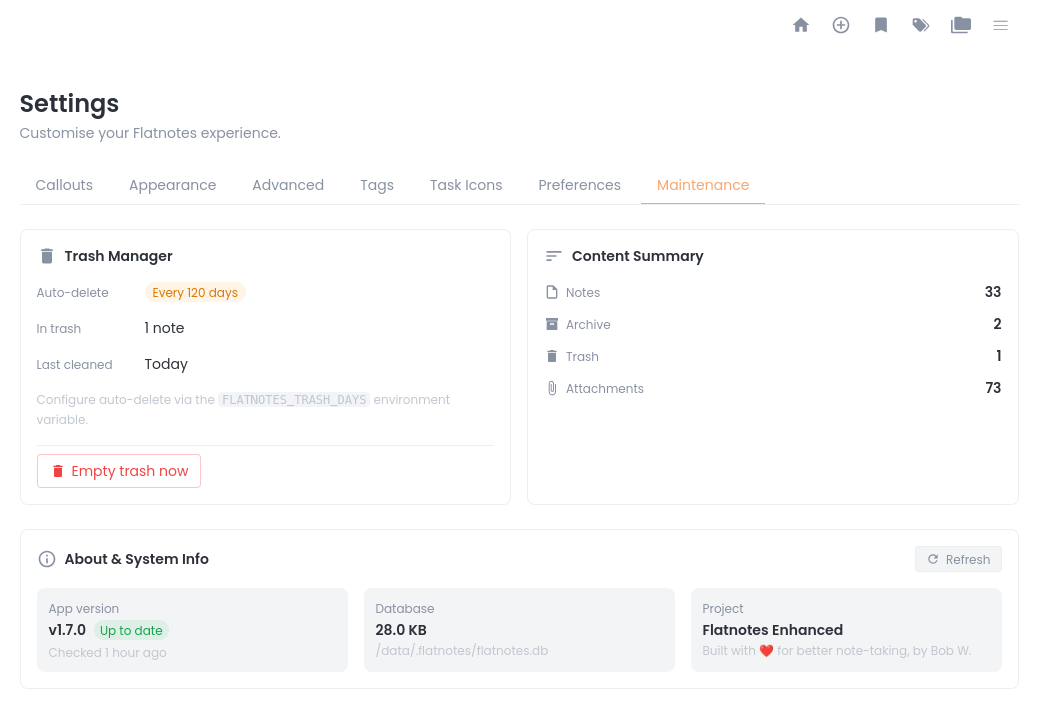Open folders icon in top bar
The width and height of the screenshot is (1039, 703).
pos(960,25)
